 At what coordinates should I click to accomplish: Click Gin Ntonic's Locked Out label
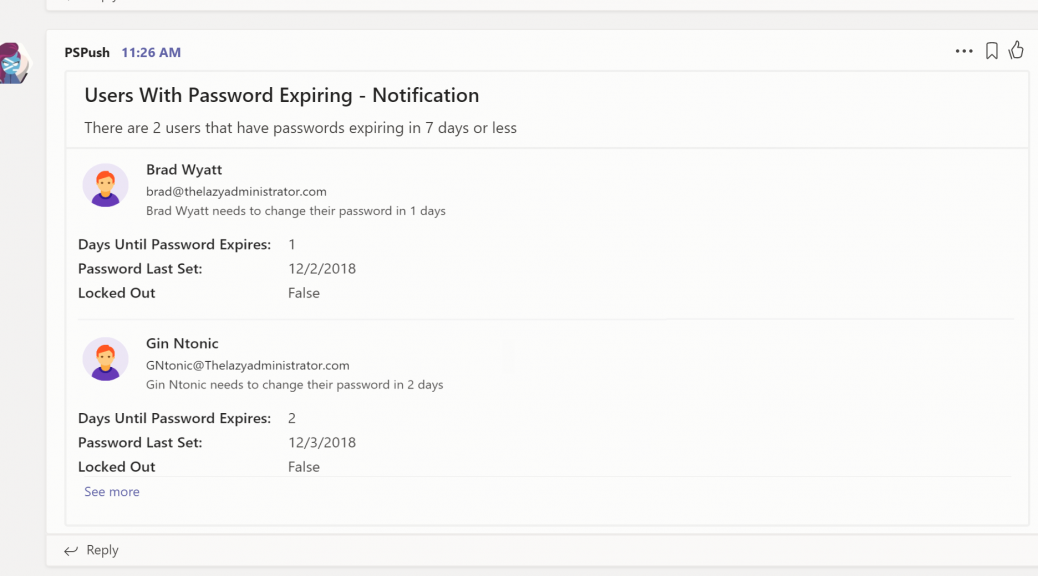tap(117, 467)
